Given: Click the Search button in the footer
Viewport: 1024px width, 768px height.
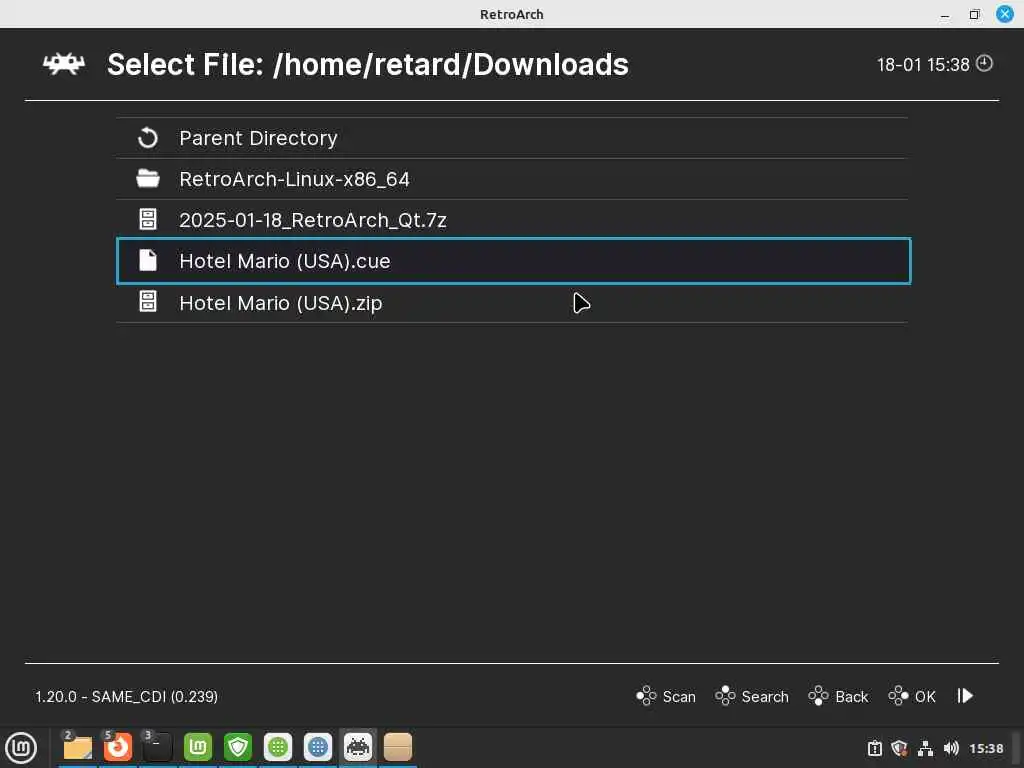Looking at the screenshot, I should point(752,696).
